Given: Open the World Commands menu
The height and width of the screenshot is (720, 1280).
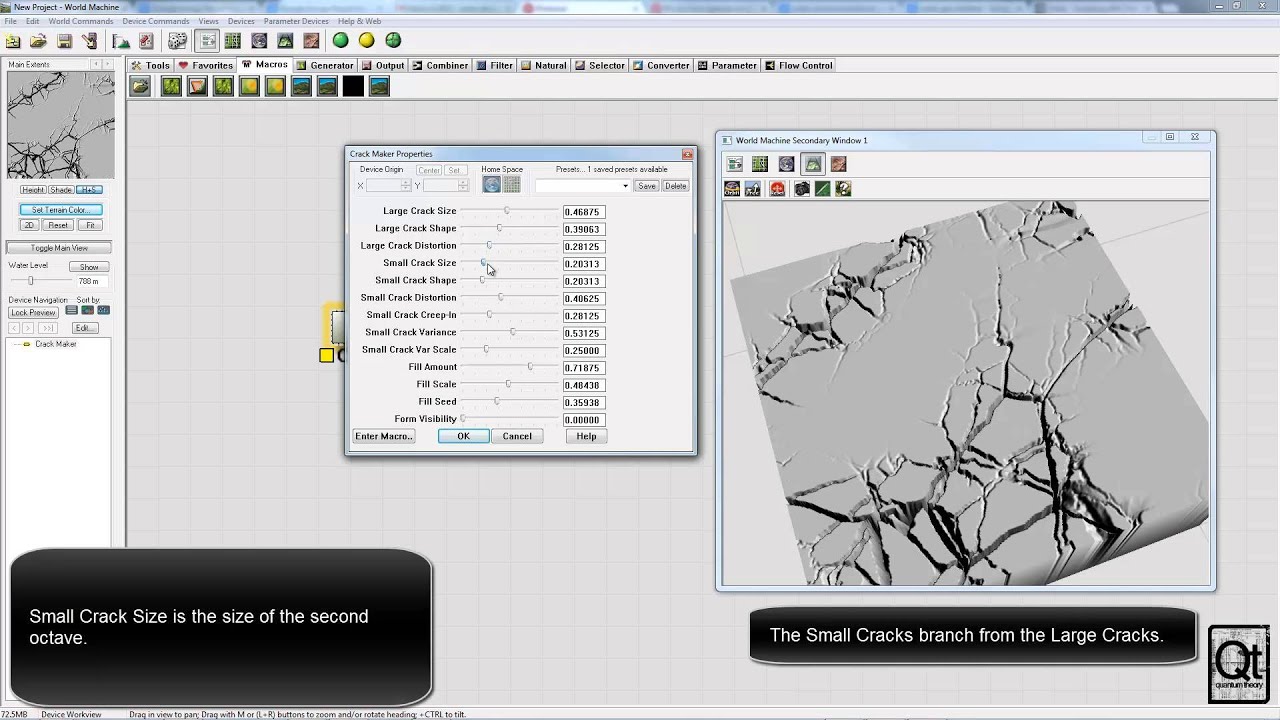Looking at the screenshot, I should [x=81, y=21].
